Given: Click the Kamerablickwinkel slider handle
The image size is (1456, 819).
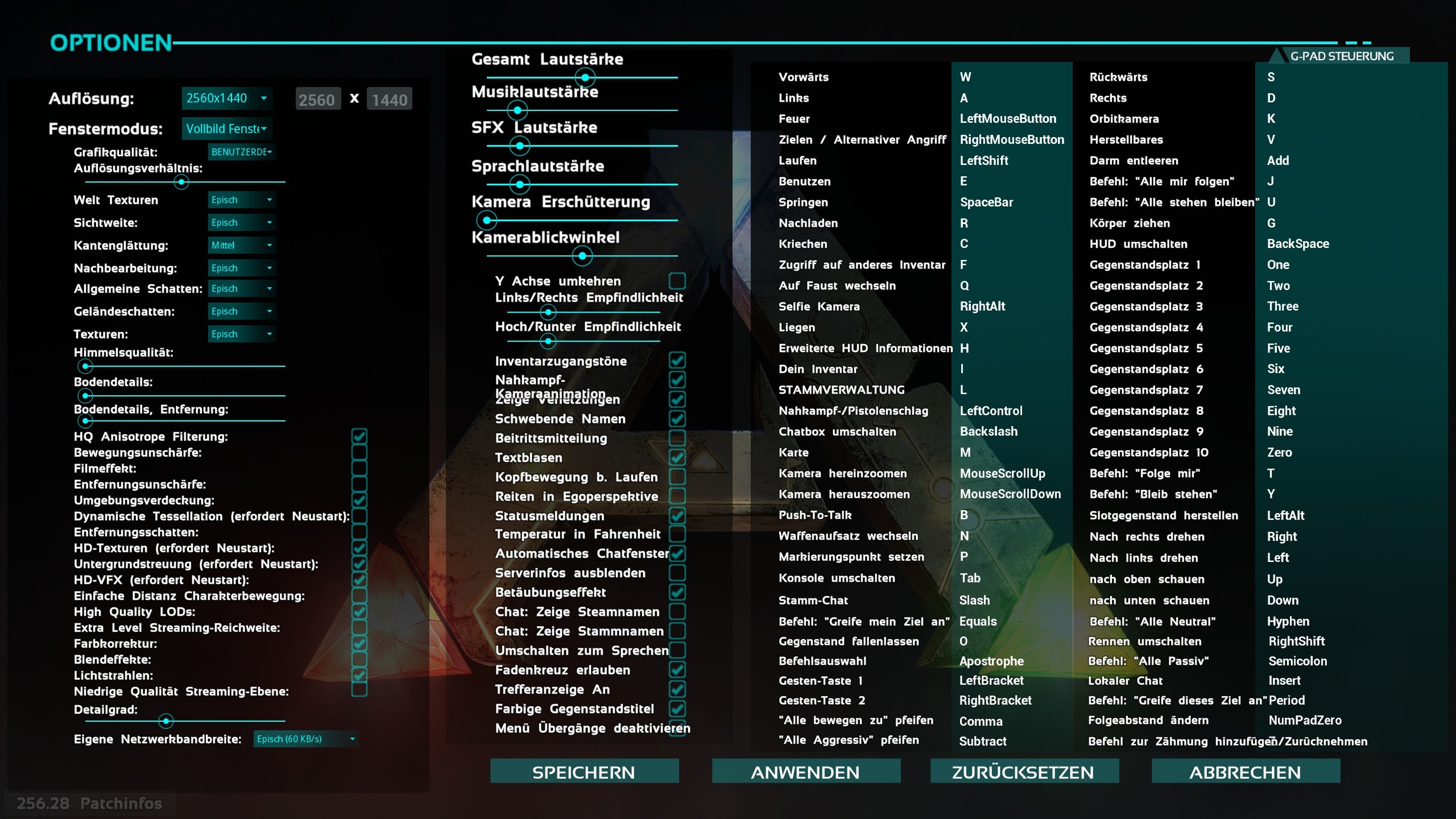Looking at the screenshot, I should click(582, 256).
